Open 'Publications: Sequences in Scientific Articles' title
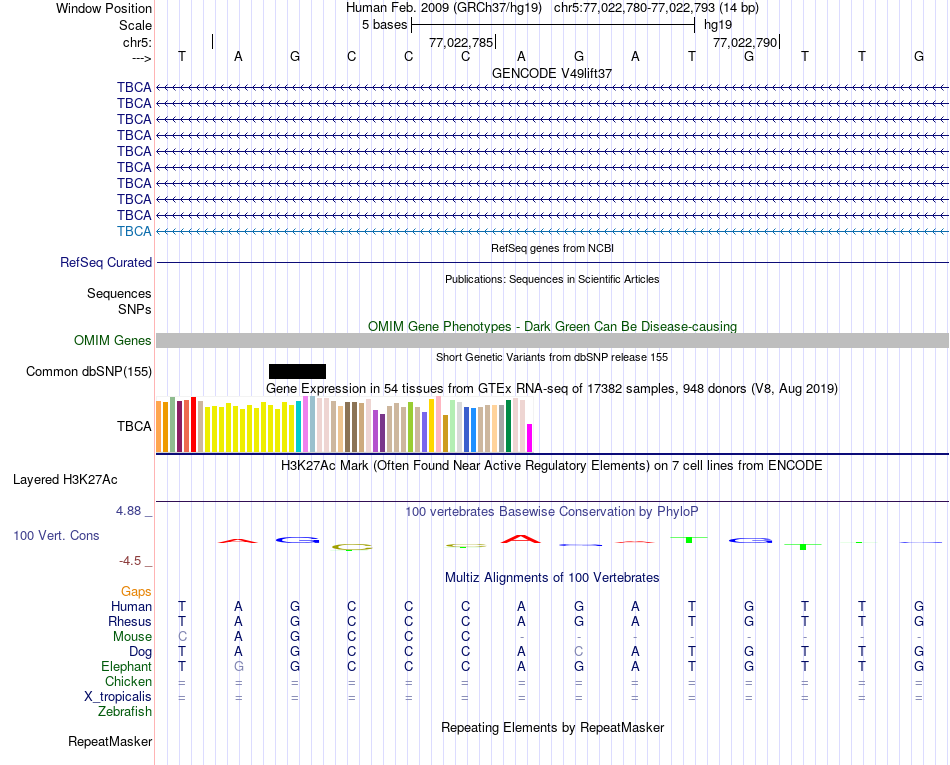The width and height of the screenshot is (950, 765). coord(552,279)
